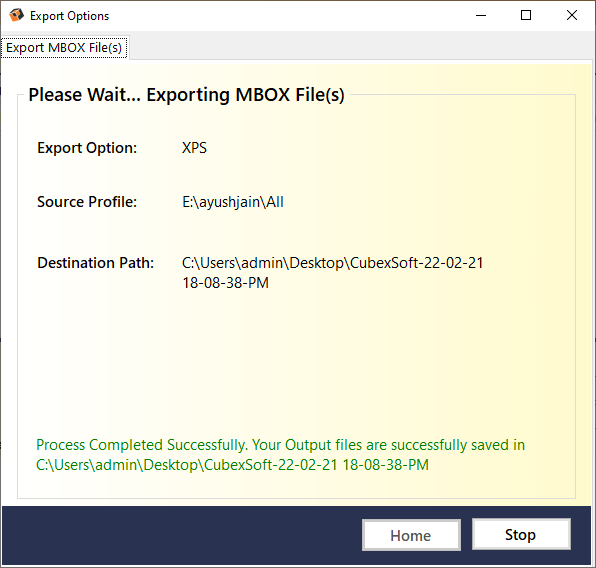This screenshot has width=596, height=568.
Task: Select the Export MBOX File(s) tab
Action: (x=64, y=48)
